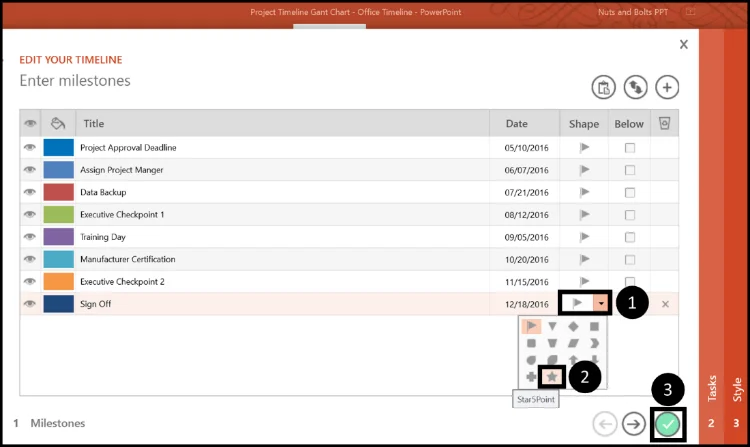Click the import/refresh data icon

tap(635, 87)
